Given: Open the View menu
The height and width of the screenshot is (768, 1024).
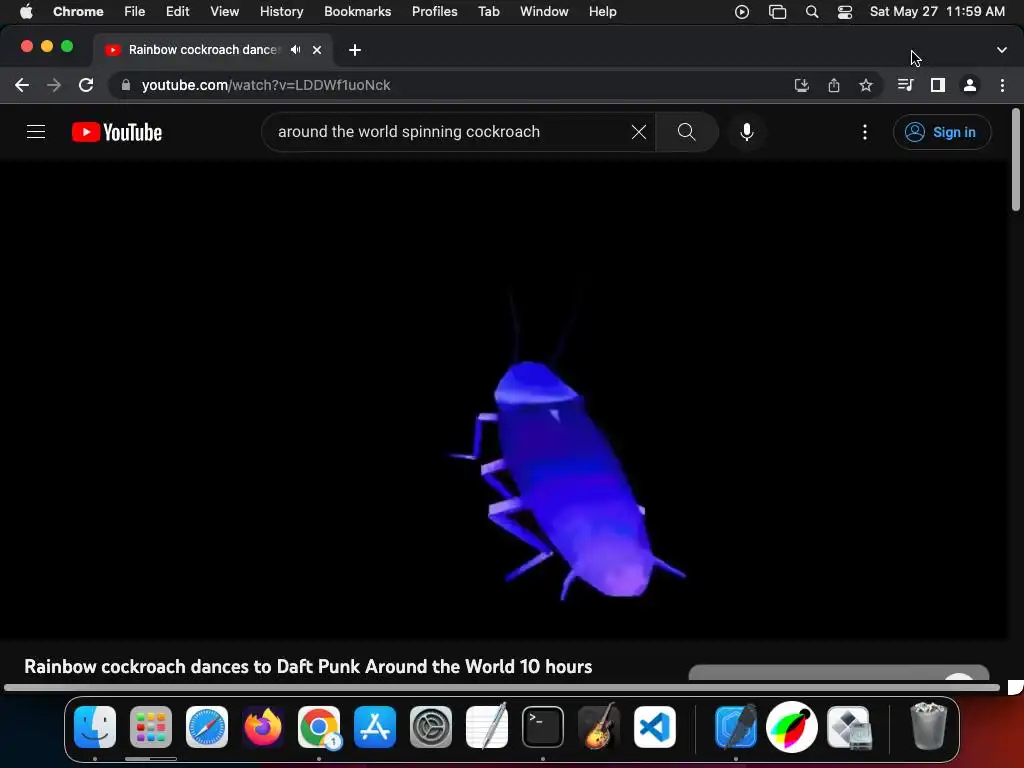Looking at the screenshot, I should (x=224, y=12).
